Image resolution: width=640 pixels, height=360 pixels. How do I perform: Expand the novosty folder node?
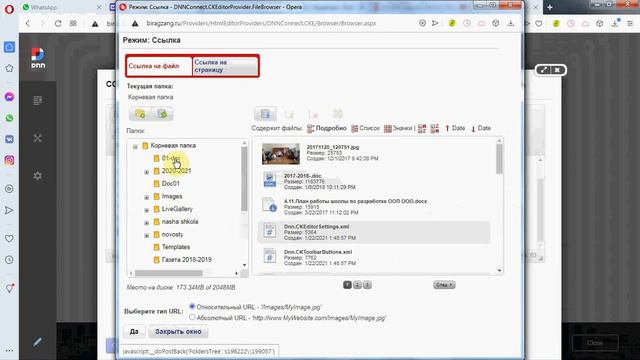click(x=147, y=235)
